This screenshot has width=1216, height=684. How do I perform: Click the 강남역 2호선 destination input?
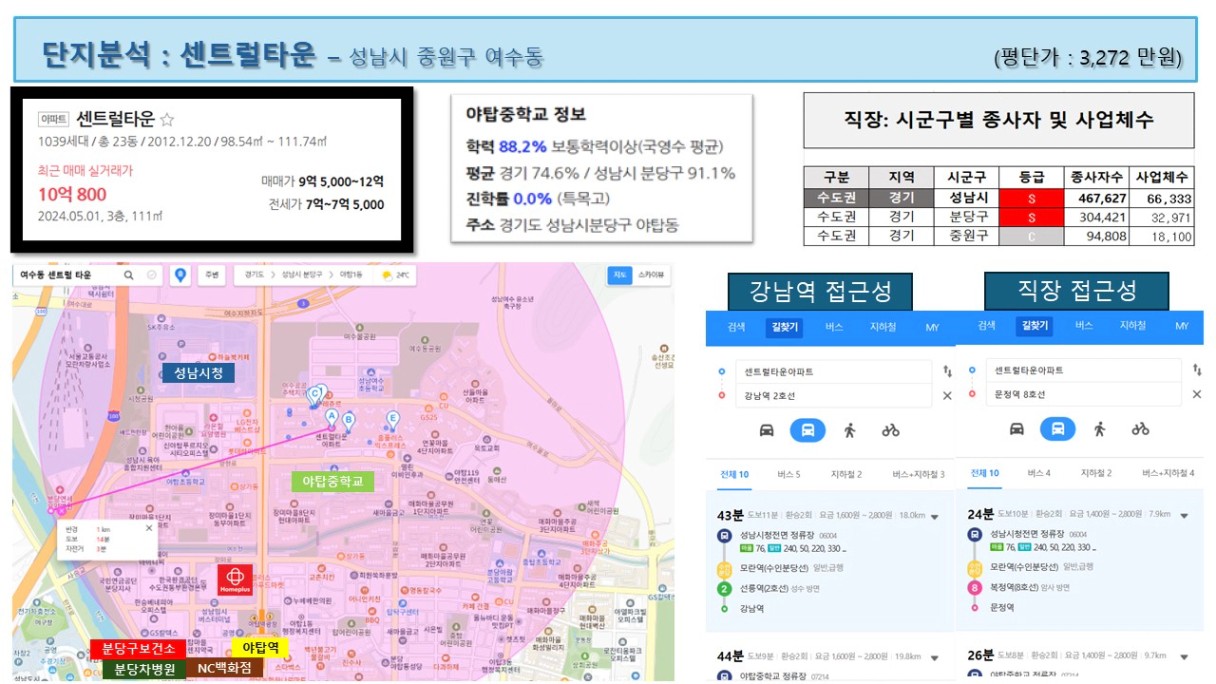click(832, 396)
